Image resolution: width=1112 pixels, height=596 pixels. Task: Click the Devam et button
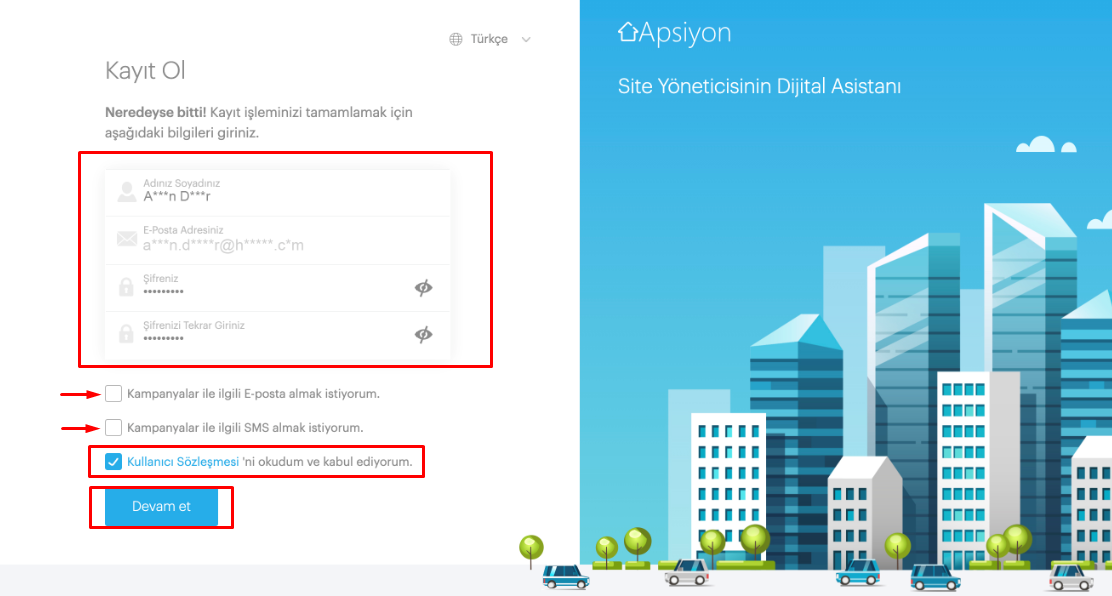tap(162, 507)
